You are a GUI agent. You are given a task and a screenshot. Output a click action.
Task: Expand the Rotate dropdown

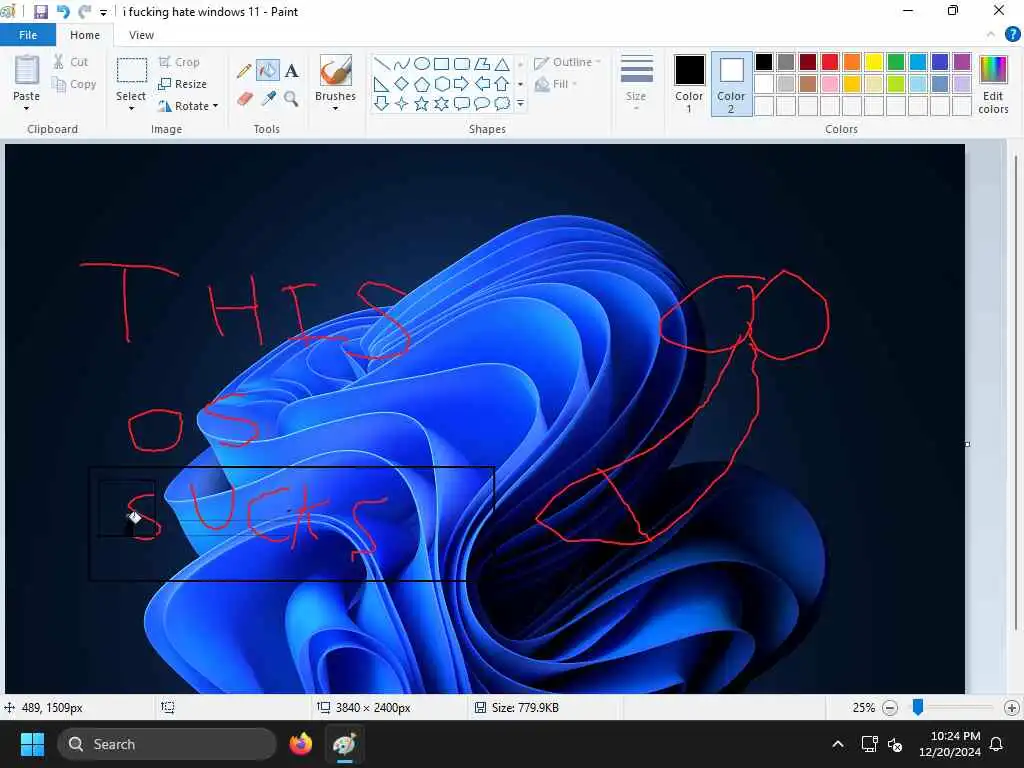coord(216,106)
